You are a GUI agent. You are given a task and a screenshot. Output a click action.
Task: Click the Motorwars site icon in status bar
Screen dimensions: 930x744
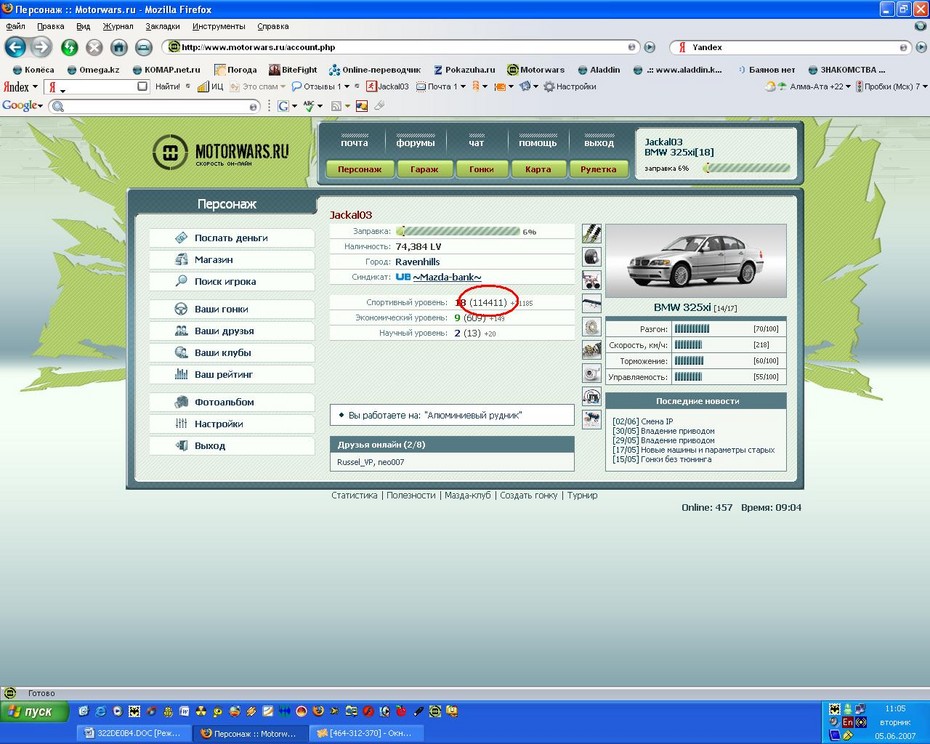coord(9,693)
